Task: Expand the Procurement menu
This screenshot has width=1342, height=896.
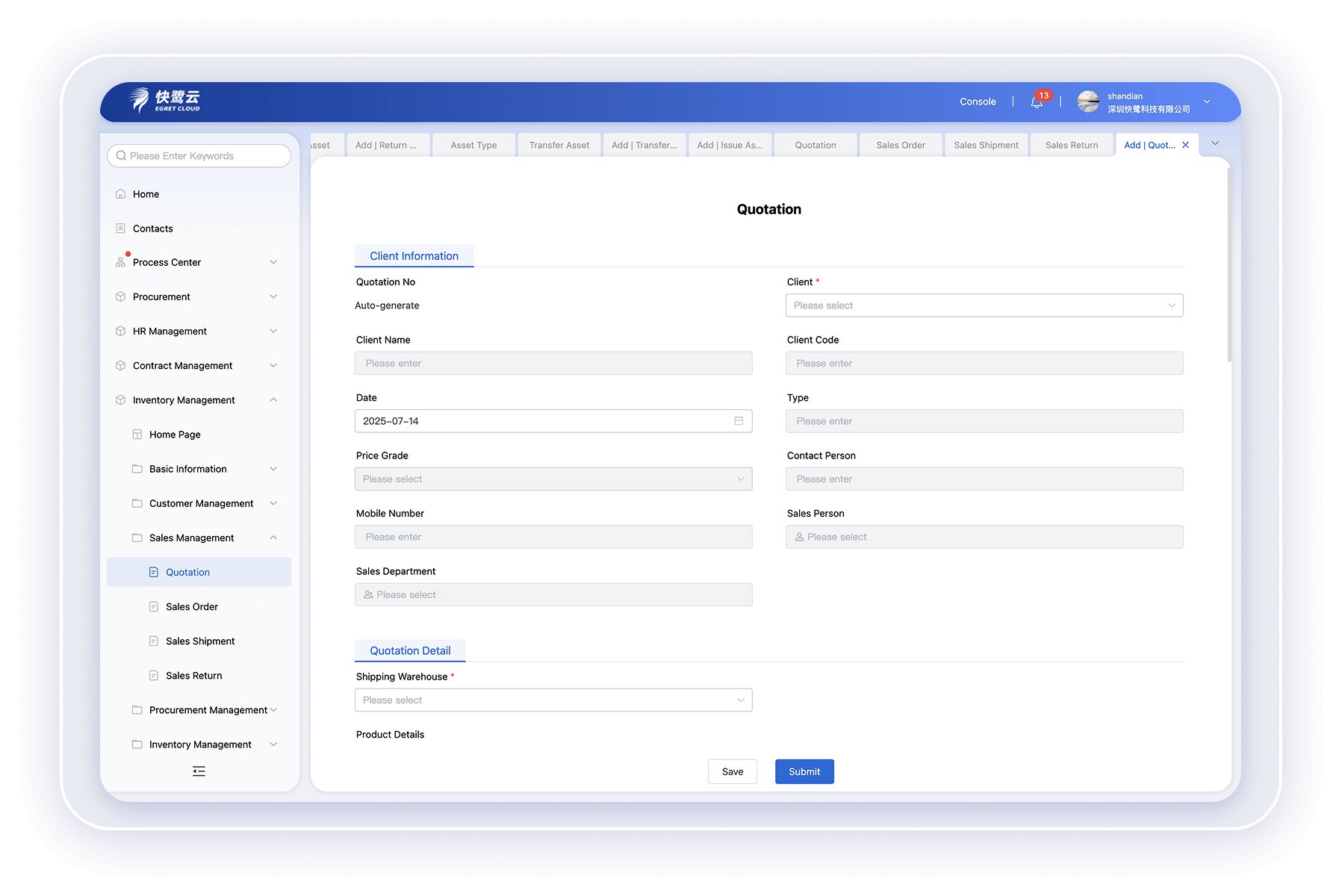Action: coord(273,297)
